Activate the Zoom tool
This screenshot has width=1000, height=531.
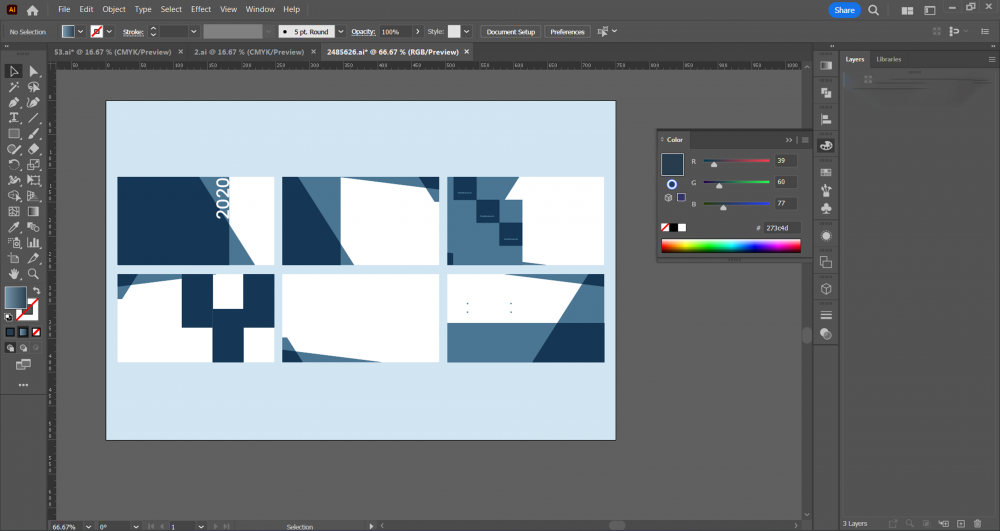34,273
